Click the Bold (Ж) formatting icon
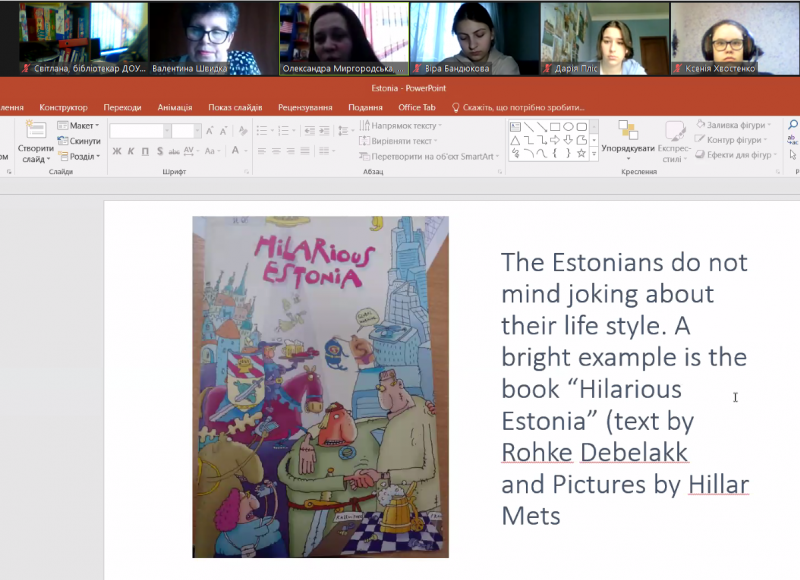This screenshot has width=800, height=580. (x=117, y=151)
